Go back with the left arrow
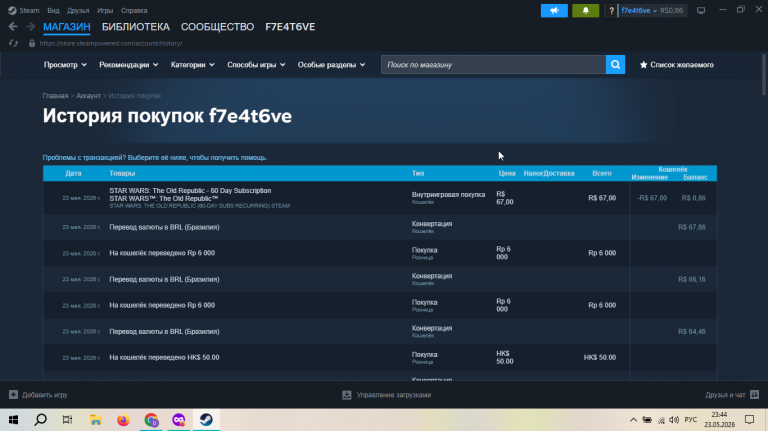Screen dimensions: 768x431 point(13,26)
